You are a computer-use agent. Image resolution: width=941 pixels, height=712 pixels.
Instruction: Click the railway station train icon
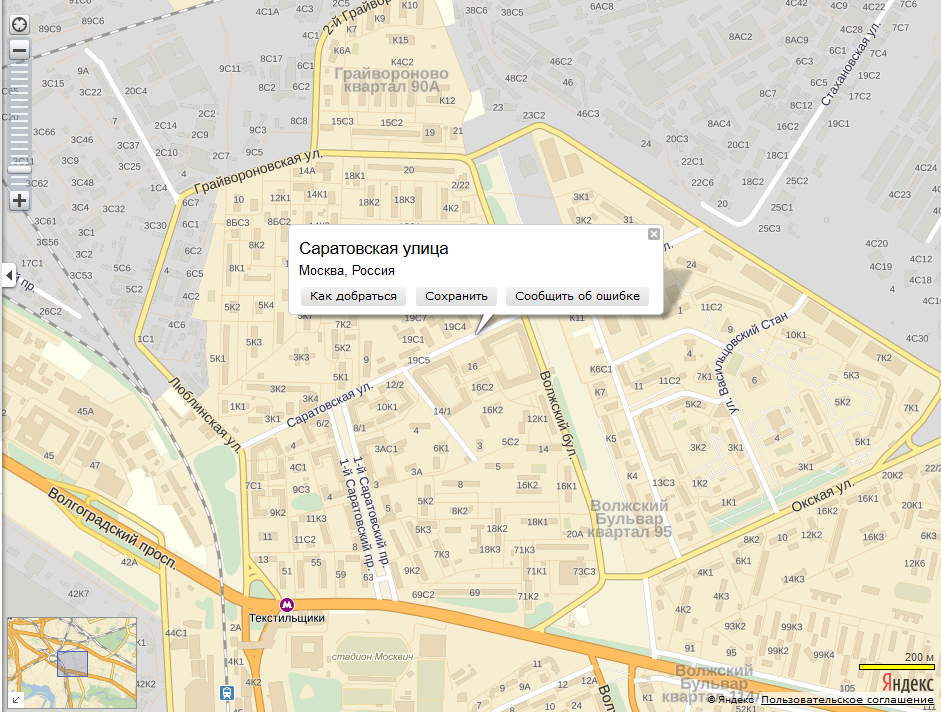[229, 692]
